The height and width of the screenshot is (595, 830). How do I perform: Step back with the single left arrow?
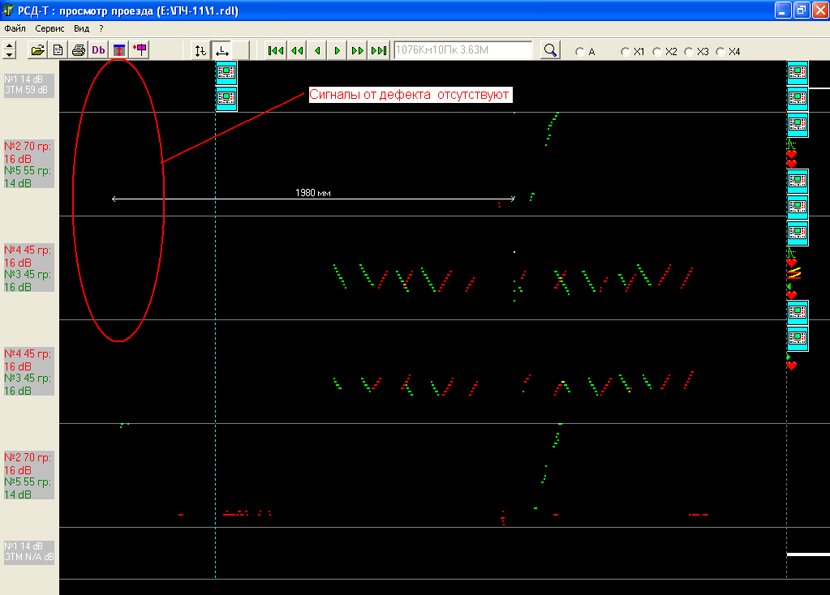point(317,51)
